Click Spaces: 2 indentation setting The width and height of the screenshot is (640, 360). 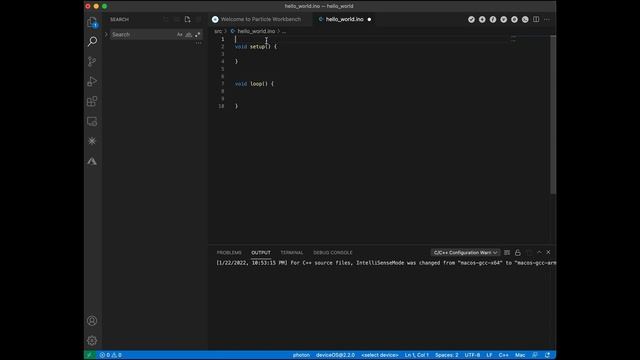tap(447, 355)
